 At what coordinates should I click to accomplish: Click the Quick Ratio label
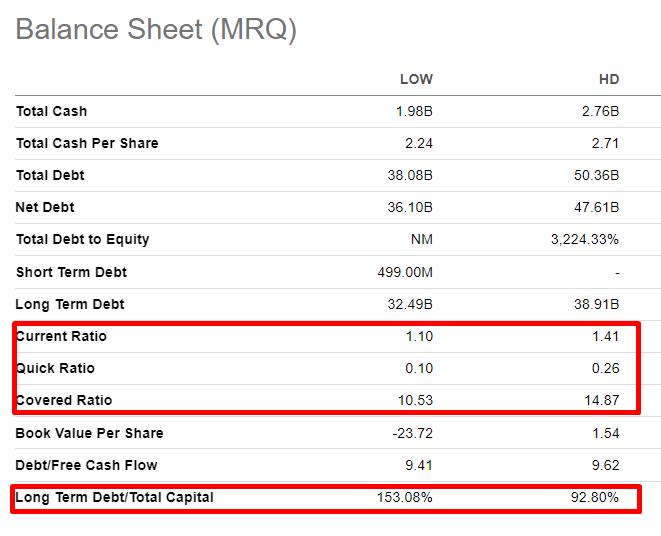[x=56, y=368]
